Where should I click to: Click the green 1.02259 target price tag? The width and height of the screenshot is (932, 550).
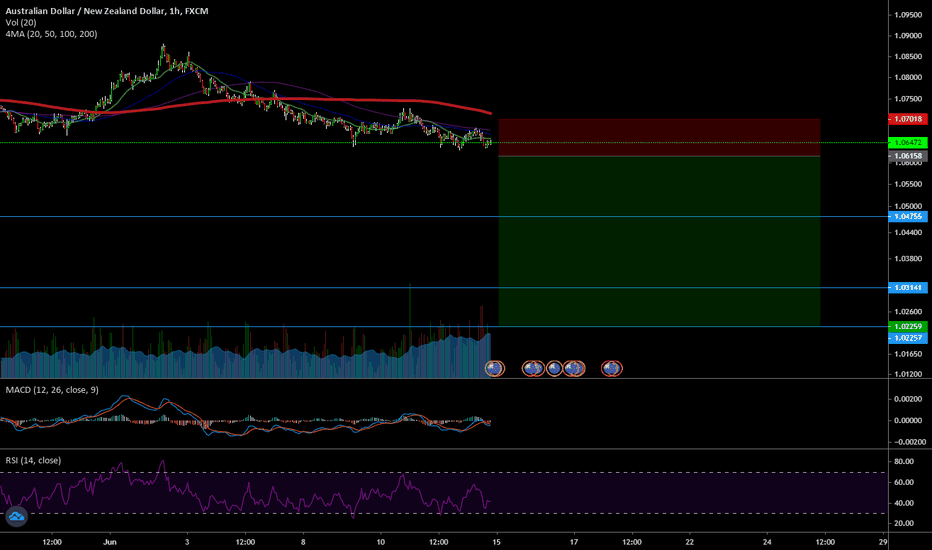tap(908, 326)
